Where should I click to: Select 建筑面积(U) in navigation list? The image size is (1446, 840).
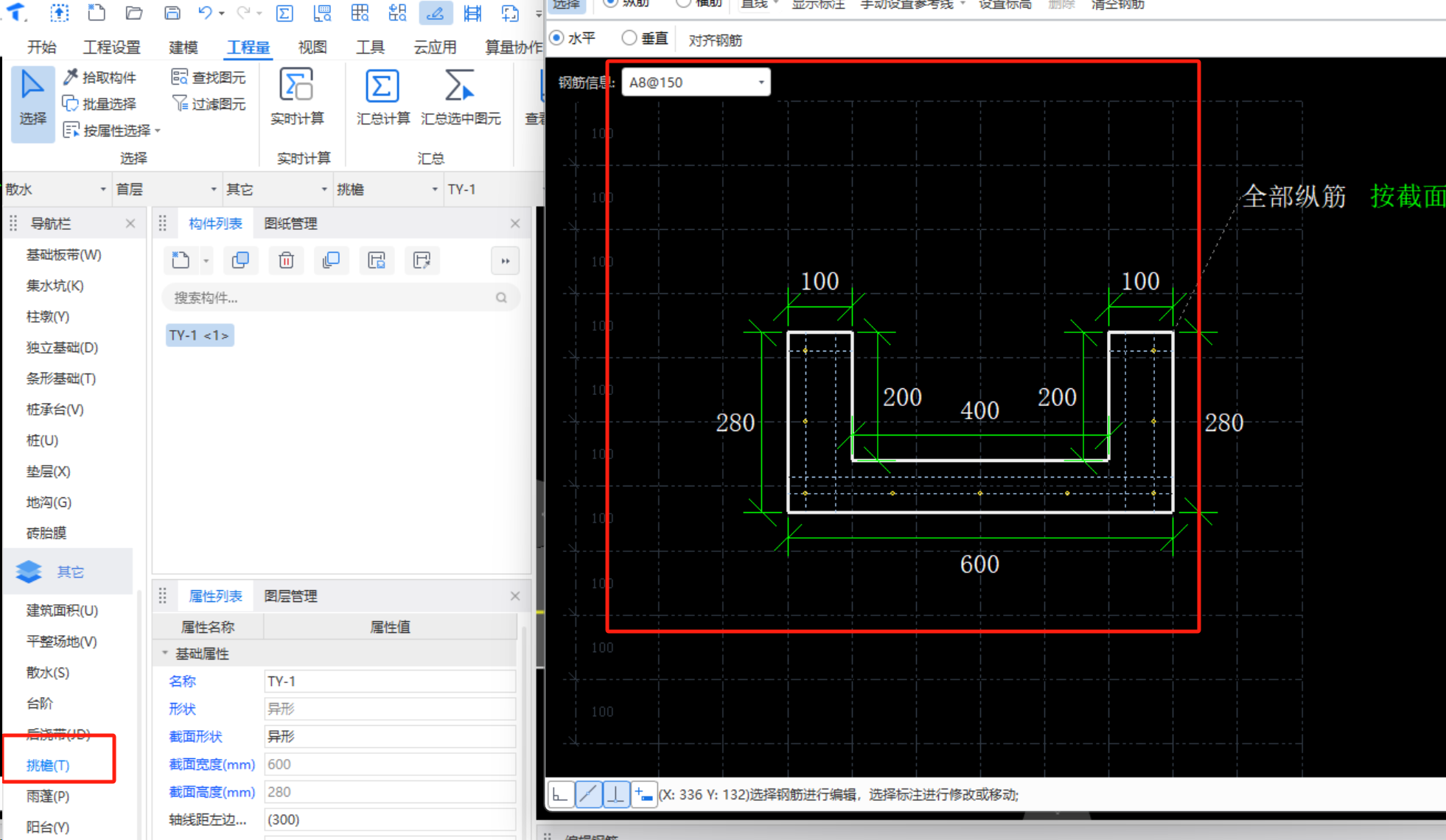[x=62, y=611]
